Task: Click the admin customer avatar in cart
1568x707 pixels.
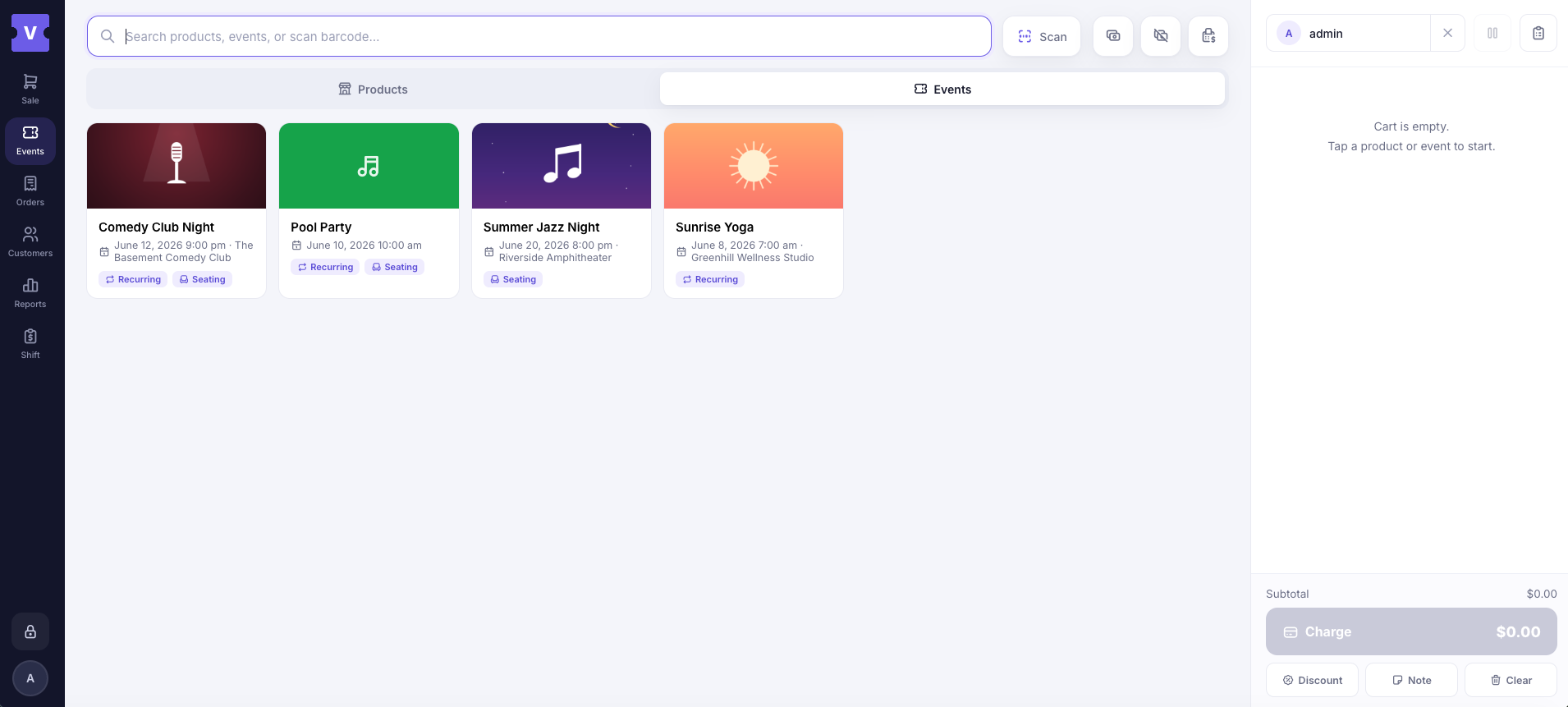Action: pos(1289,34)
